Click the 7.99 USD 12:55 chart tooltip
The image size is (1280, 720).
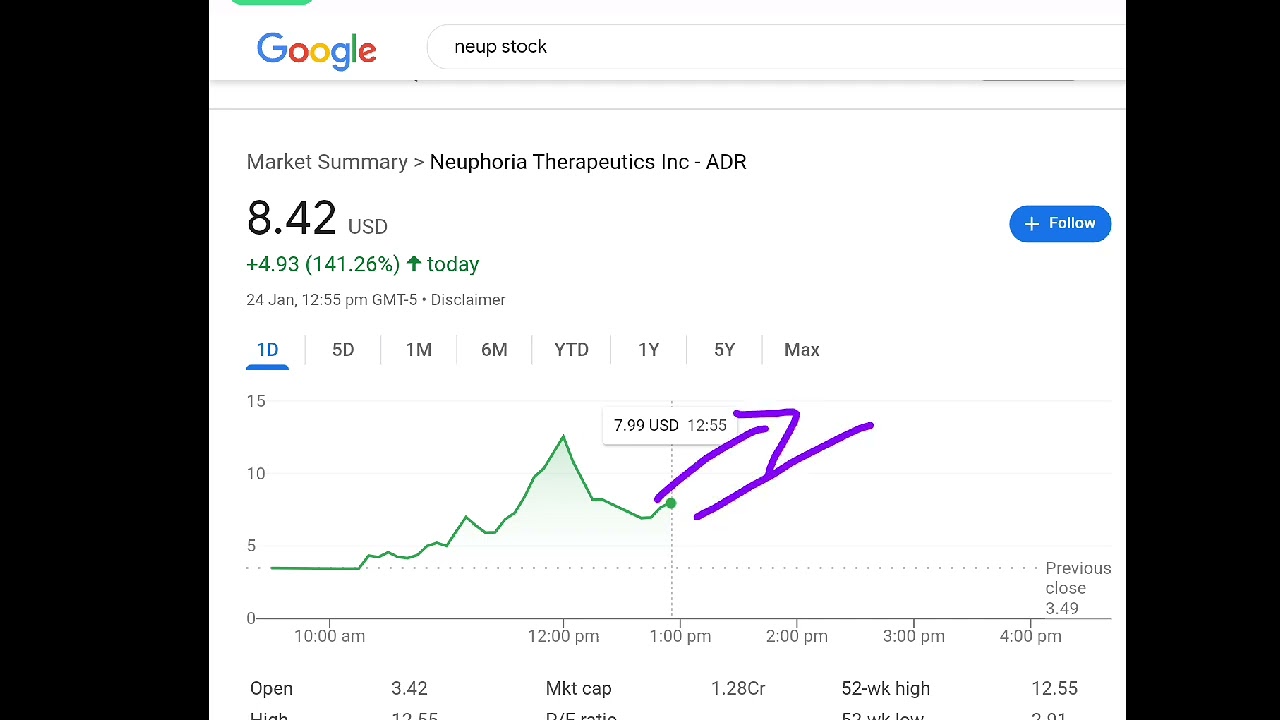coord(670,425)
